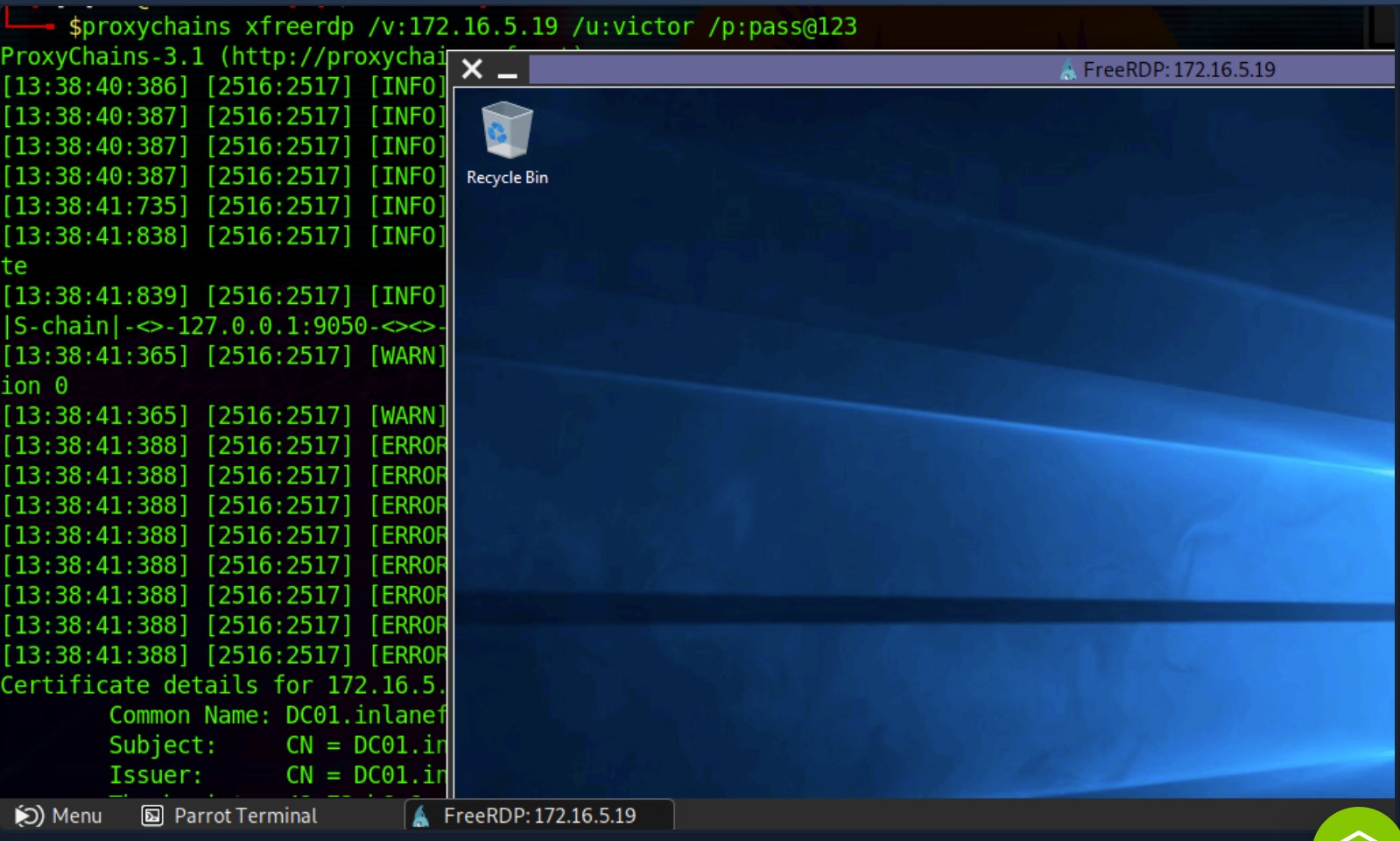Image resolution: width=1400 pixels, height=841 pixels.
Task: Click the FreeRDP icon in the taskbar
Action: [x=421, y=816]
